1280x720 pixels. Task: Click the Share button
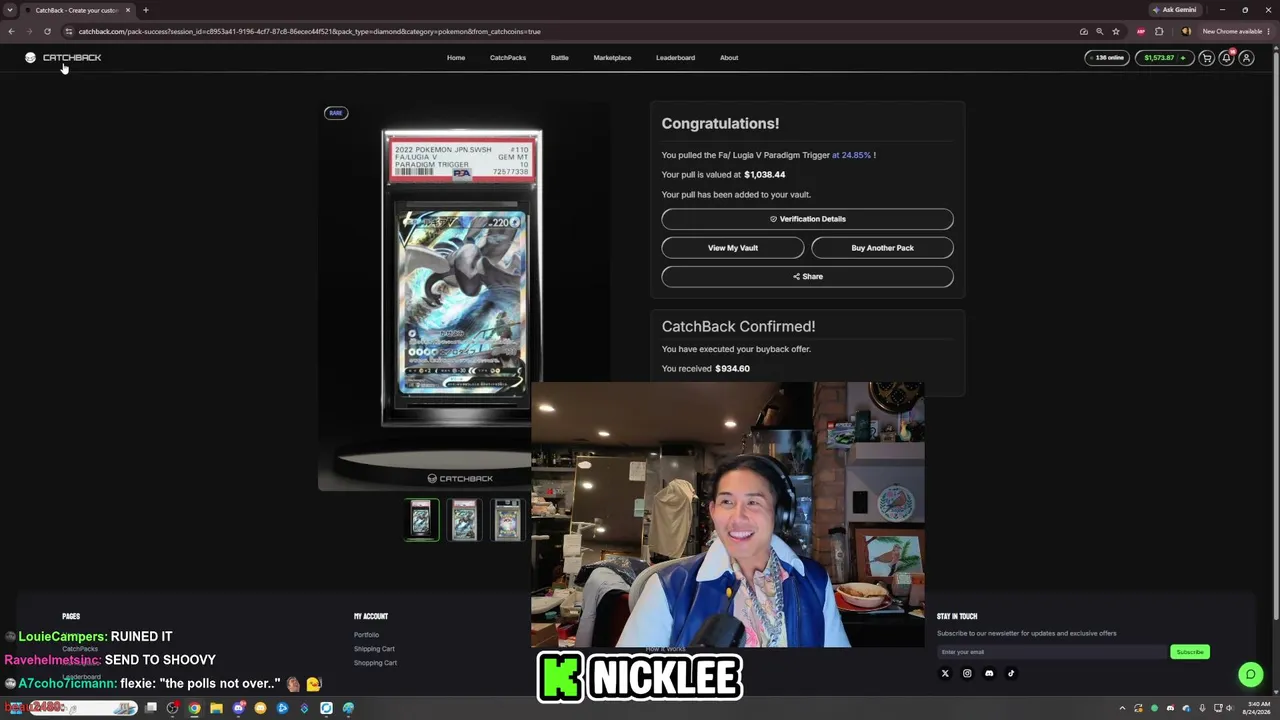click(x=807, y=277)
